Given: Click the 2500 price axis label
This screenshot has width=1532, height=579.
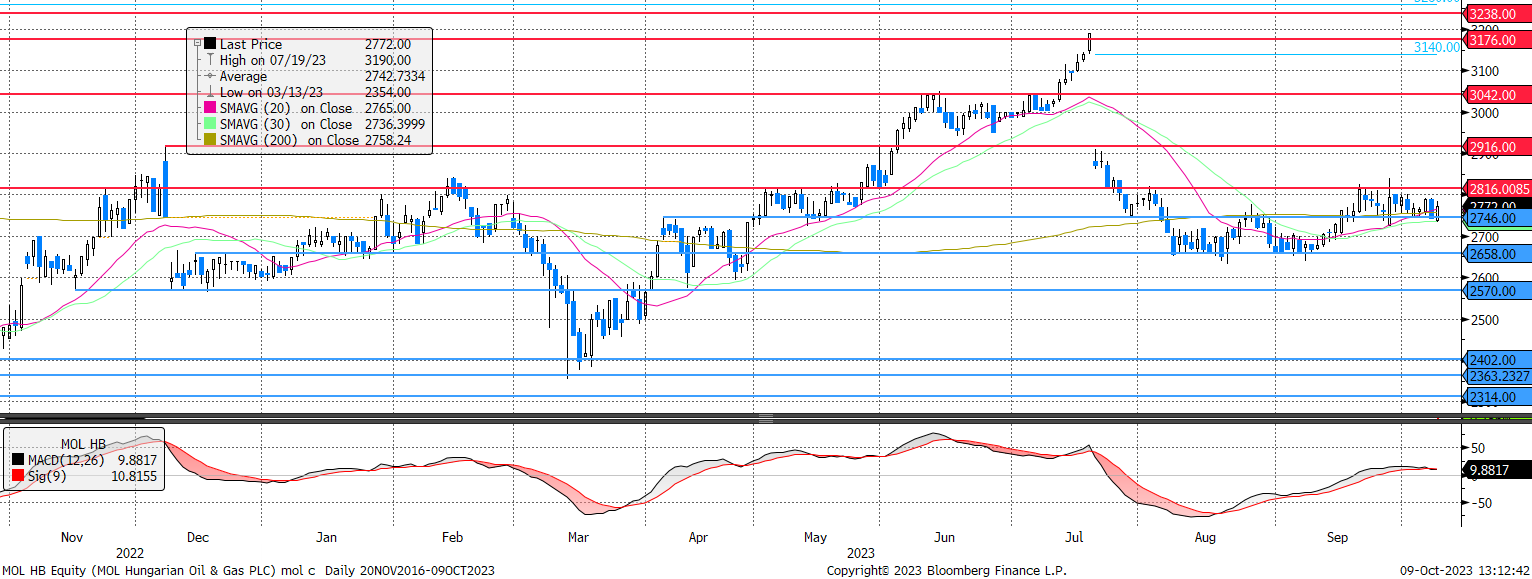Looking at the screenshot, I should 1484,320.
